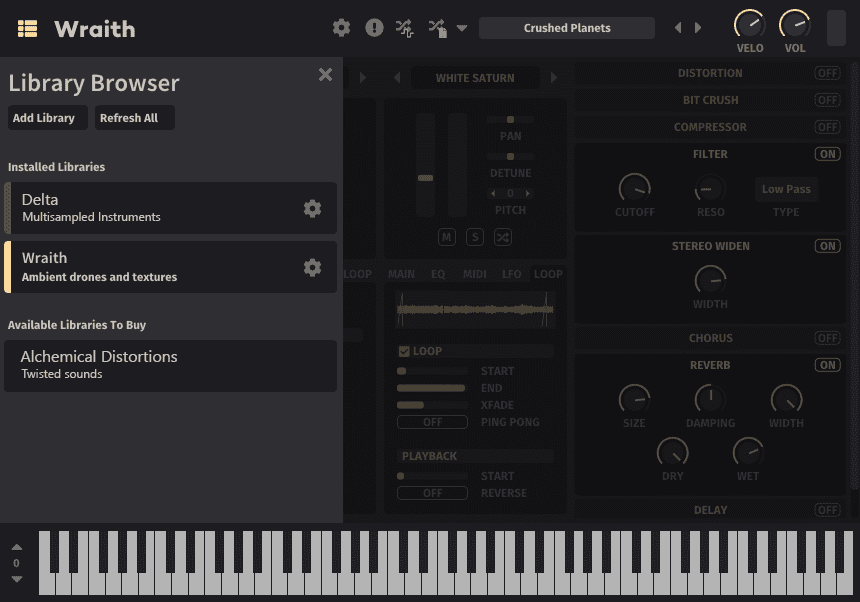Switch to the MIDI tab

click(x=475, y=274)
